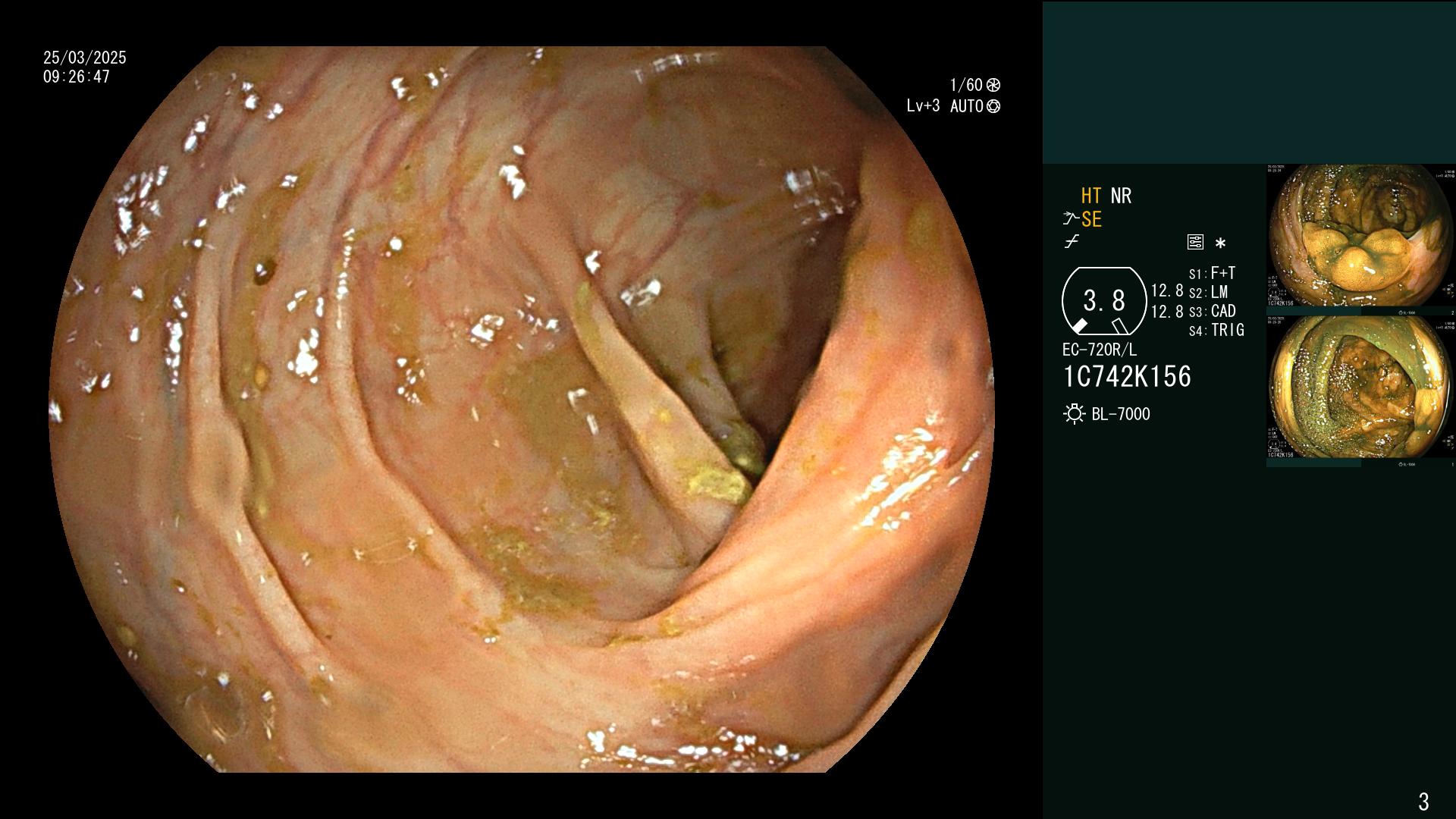Select the SE structure emphasis label
This screenshot has width=1456, height=819.
1091,219
